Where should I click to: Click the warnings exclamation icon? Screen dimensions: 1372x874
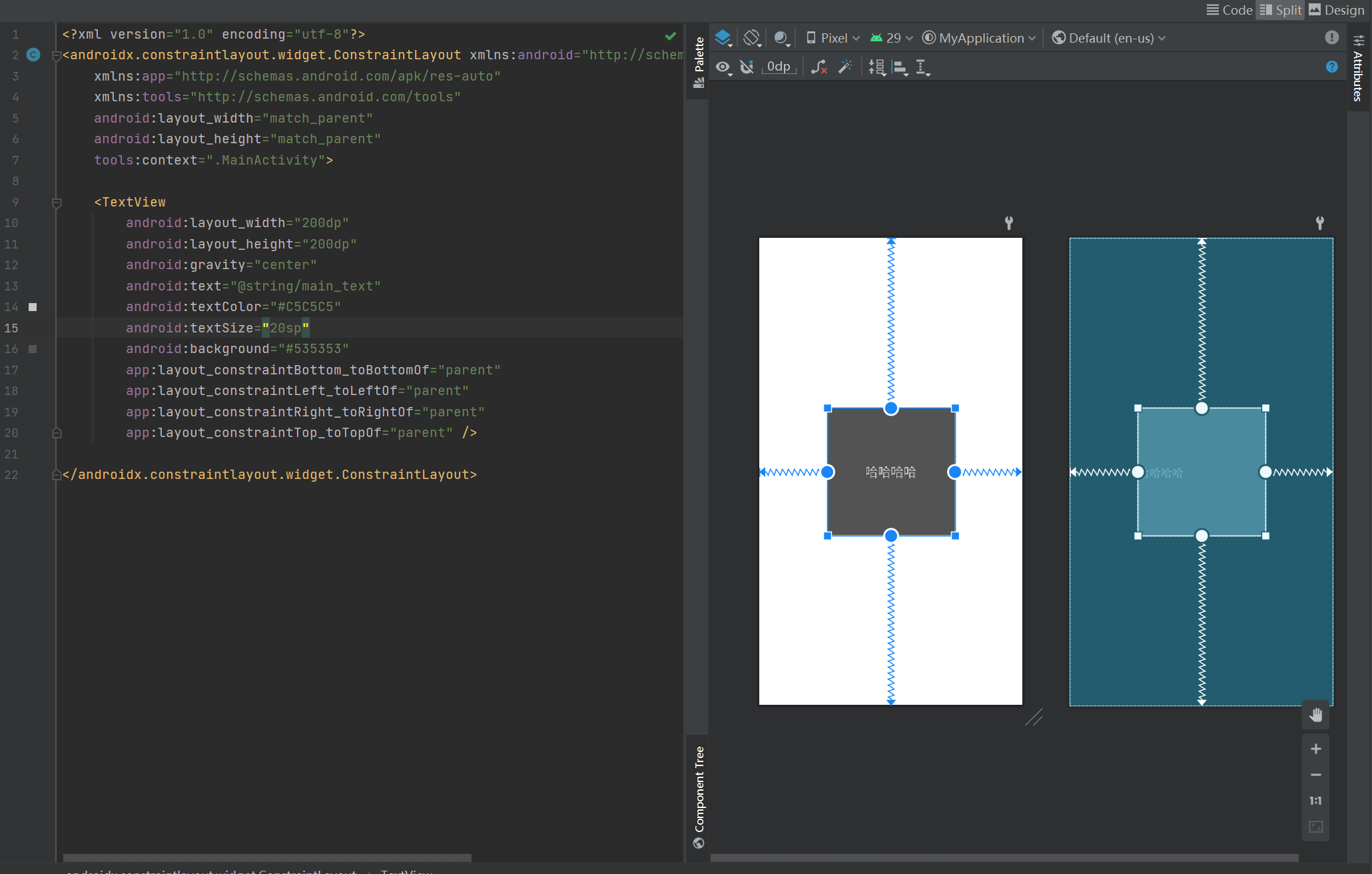1331,38
